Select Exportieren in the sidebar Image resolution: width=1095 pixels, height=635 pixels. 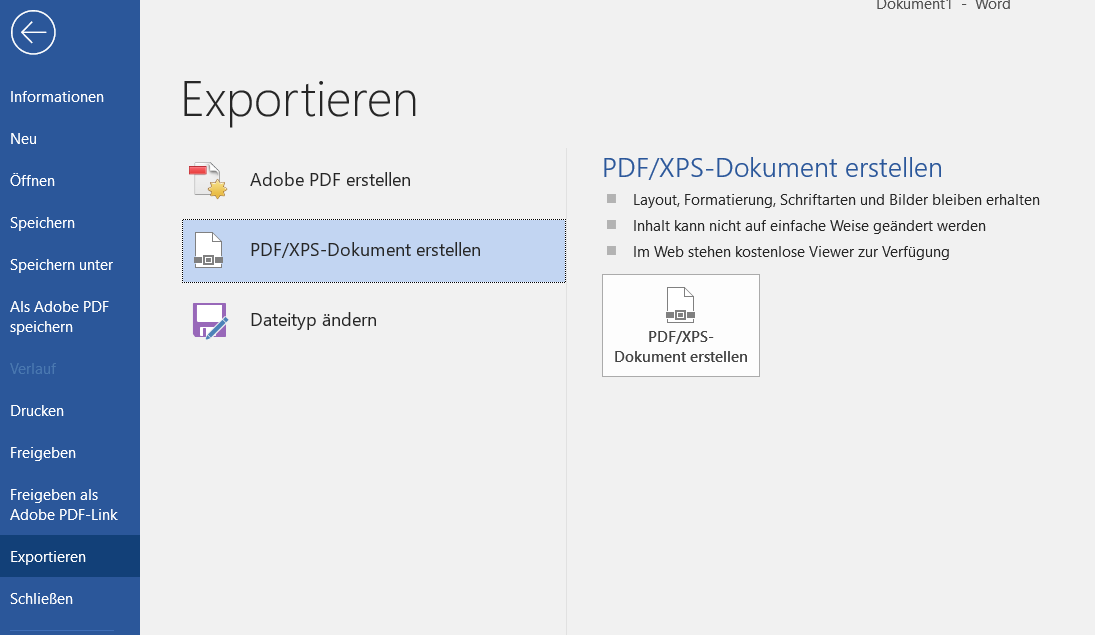point(70,557)
